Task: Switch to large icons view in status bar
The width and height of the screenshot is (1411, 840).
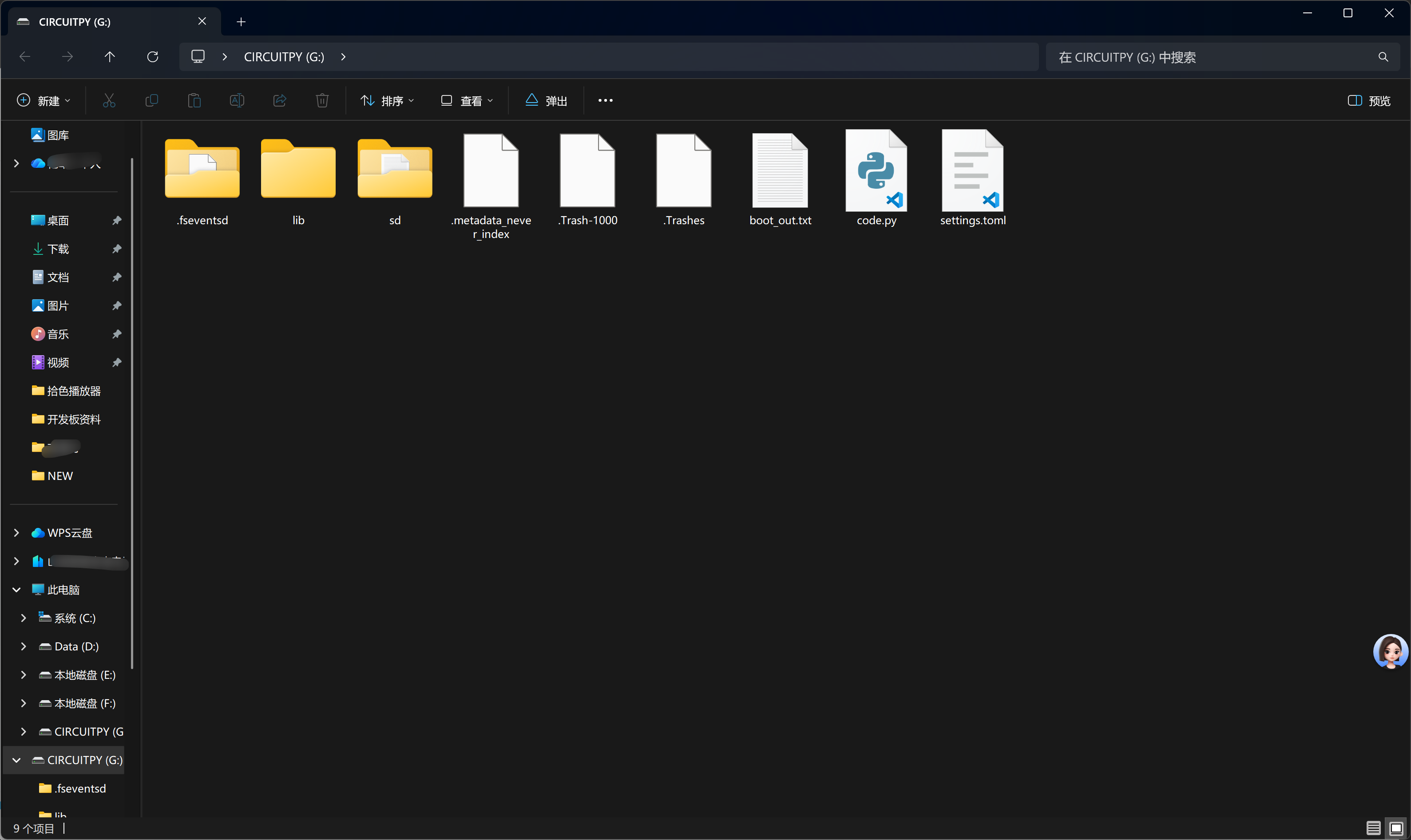Action: pyautogui.click(x=1396, y=828)
